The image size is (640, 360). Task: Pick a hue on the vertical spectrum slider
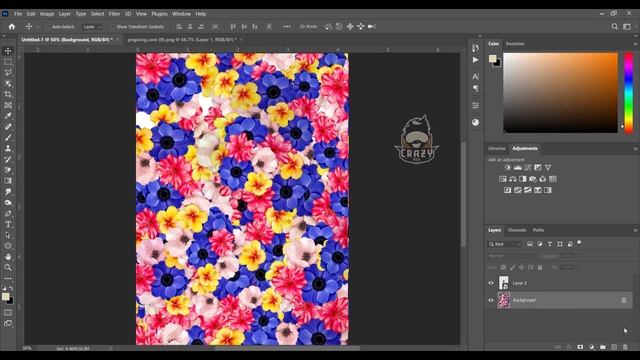629,93
